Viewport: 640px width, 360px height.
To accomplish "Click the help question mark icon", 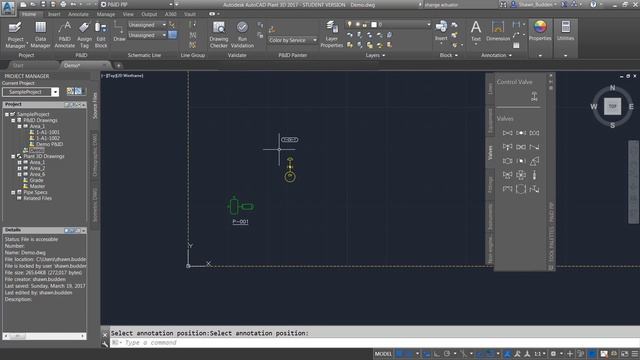I will (x=593, y=4).
